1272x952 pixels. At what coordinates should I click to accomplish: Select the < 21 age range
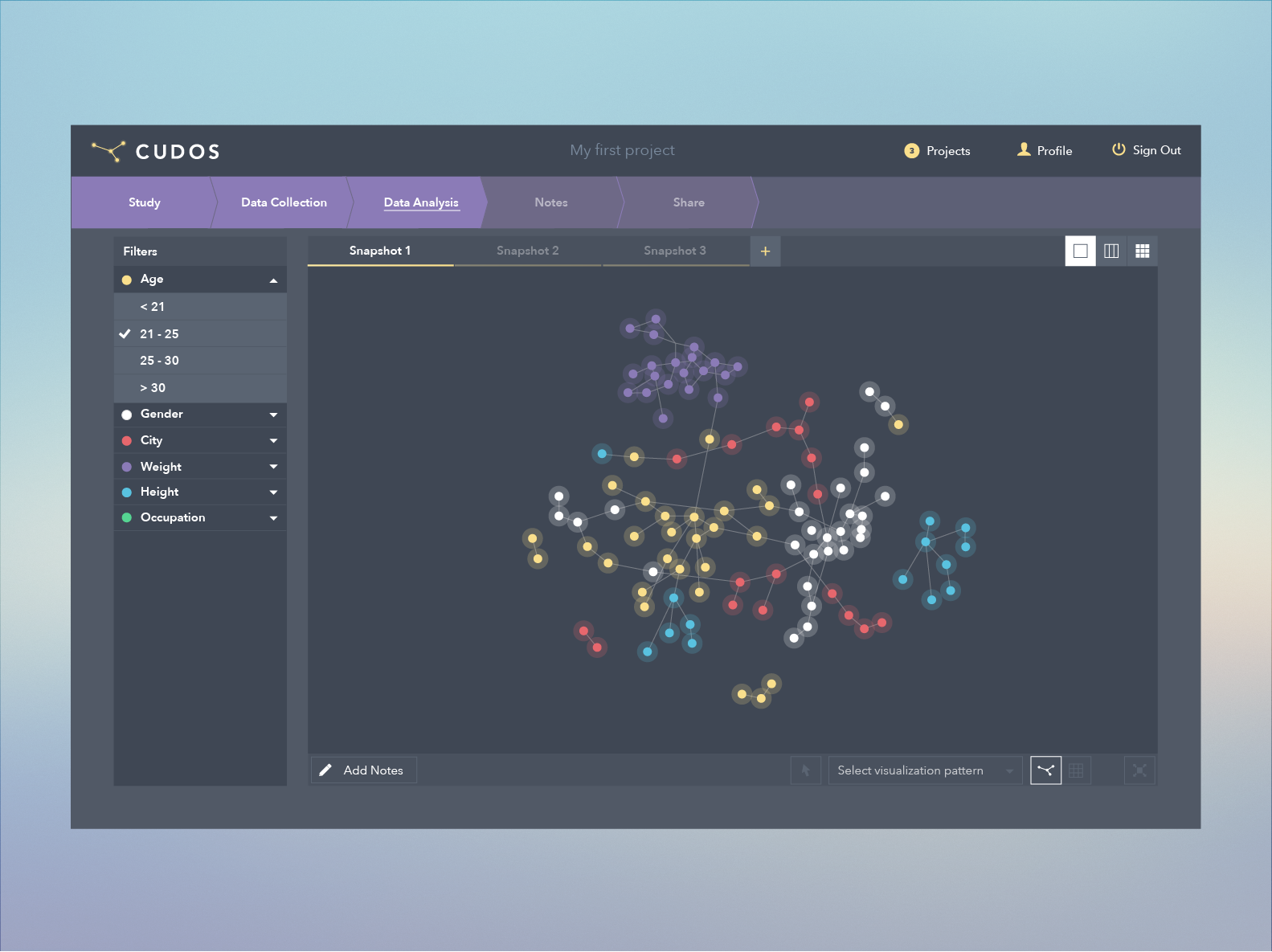[x=200, y=307]
